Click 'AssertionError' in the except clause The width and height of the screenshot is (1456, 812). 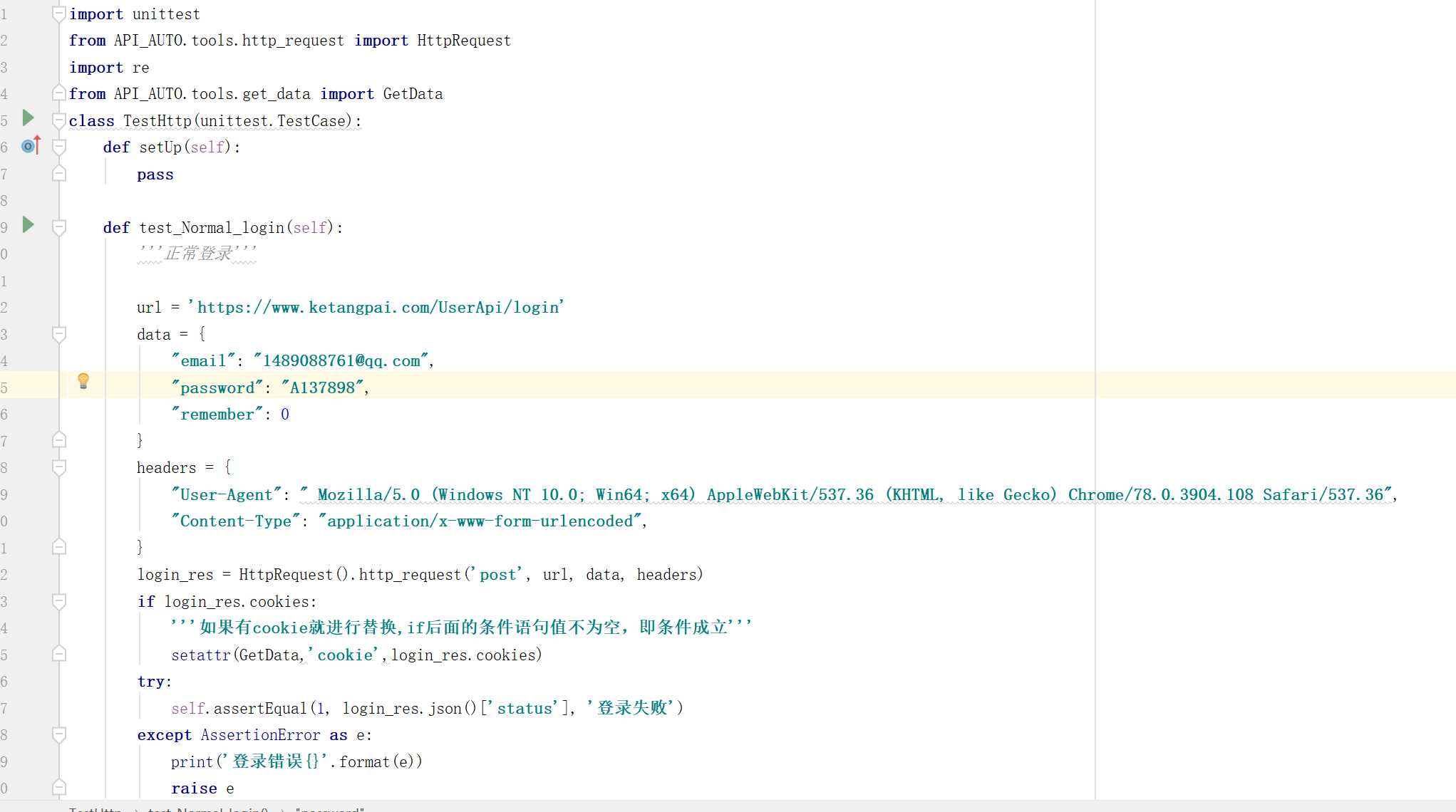pyautogui.click(x=260, y=734)
